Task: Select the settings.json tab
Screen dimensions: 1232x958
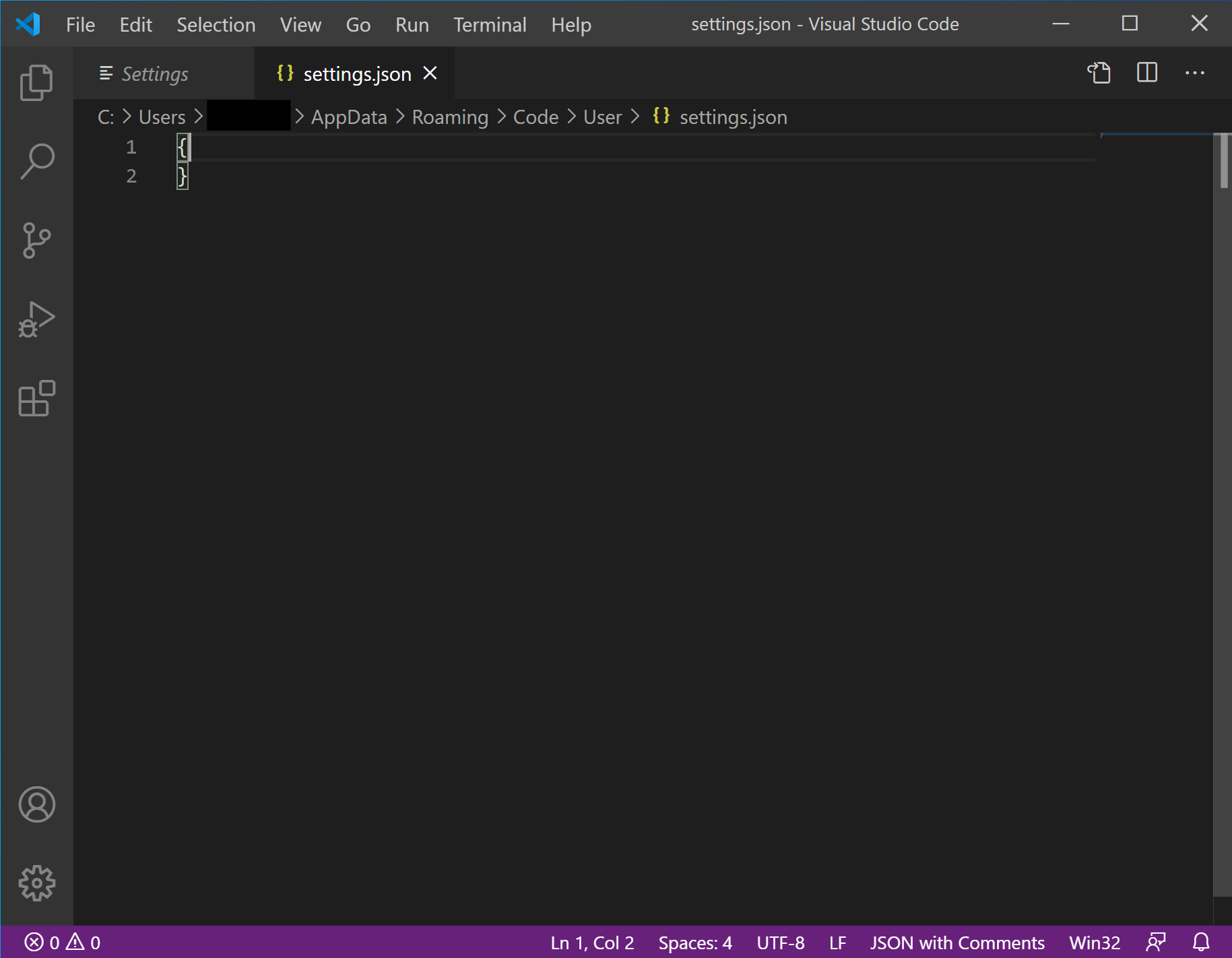Action: (x=354, y=73)
